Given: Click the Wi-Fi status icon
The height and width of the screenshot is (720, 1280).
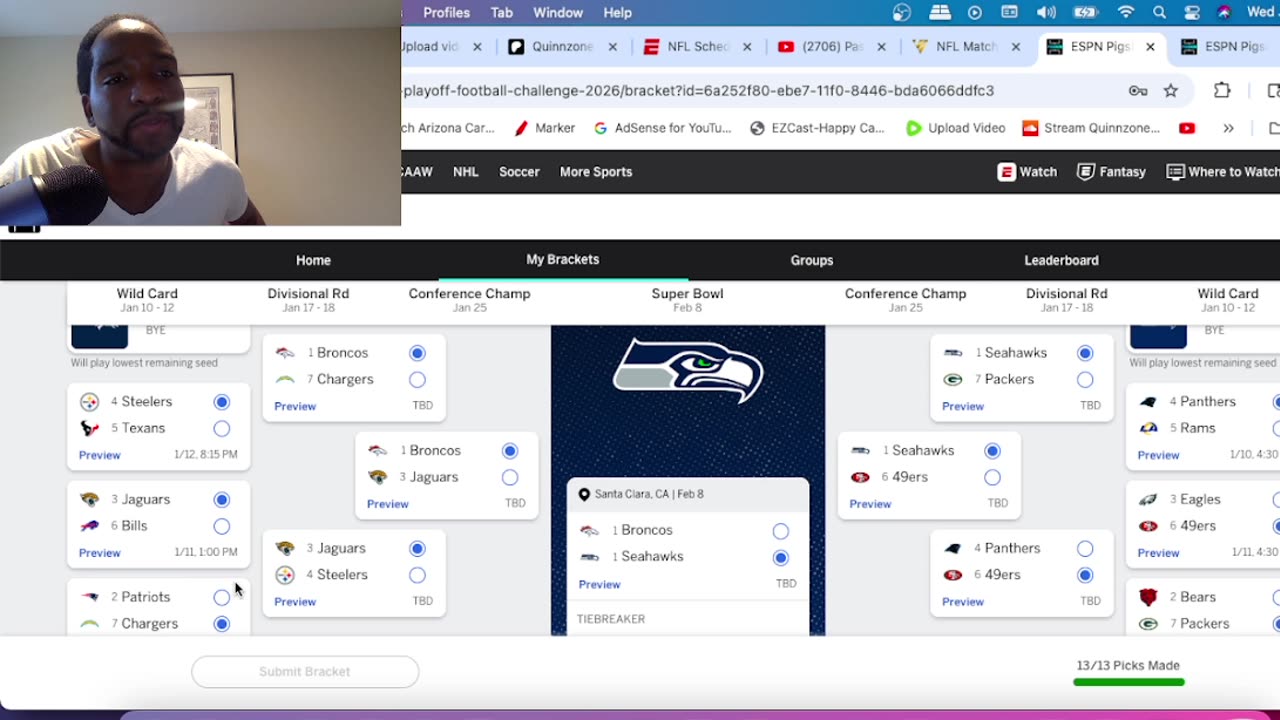Looking at the screenshot, I should click(1126, 13).
